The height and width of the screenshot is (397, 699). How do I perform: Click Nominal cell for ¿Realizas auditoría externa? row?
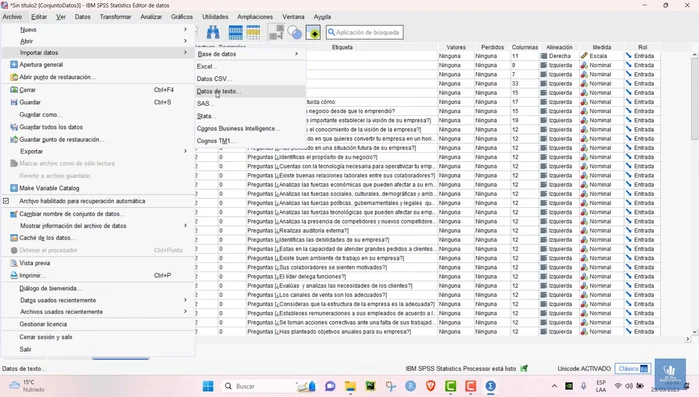click(601, 230)
